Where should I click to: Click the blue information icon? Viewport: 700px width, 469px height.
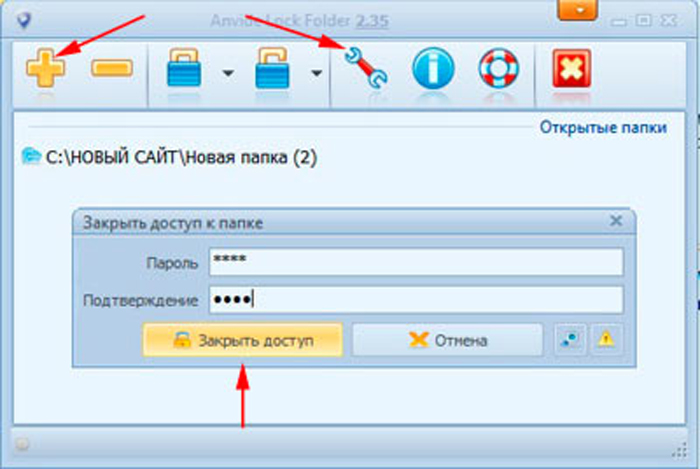tap(432, 70)
